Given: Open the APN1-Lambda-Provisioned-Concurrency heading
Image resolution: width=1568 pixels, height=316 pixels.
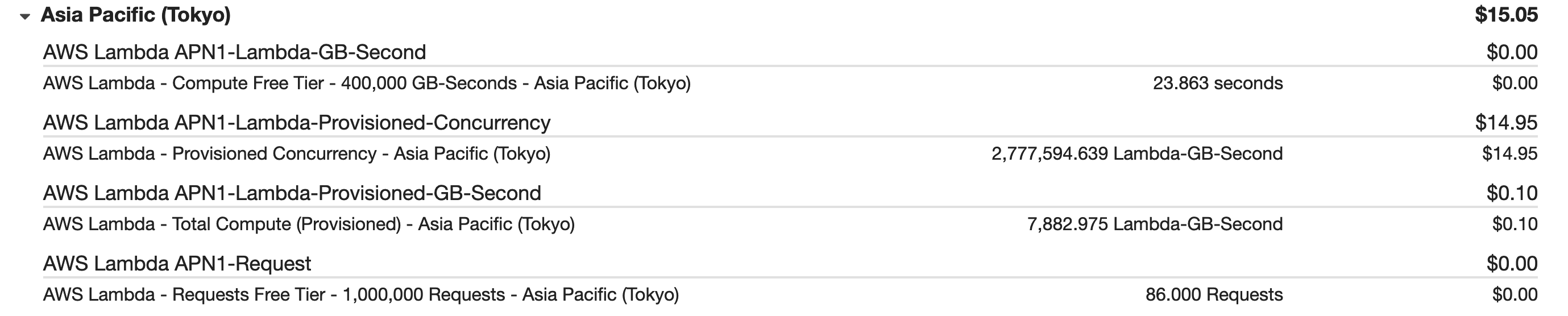Looking at the screenshot, I should 296,123.
